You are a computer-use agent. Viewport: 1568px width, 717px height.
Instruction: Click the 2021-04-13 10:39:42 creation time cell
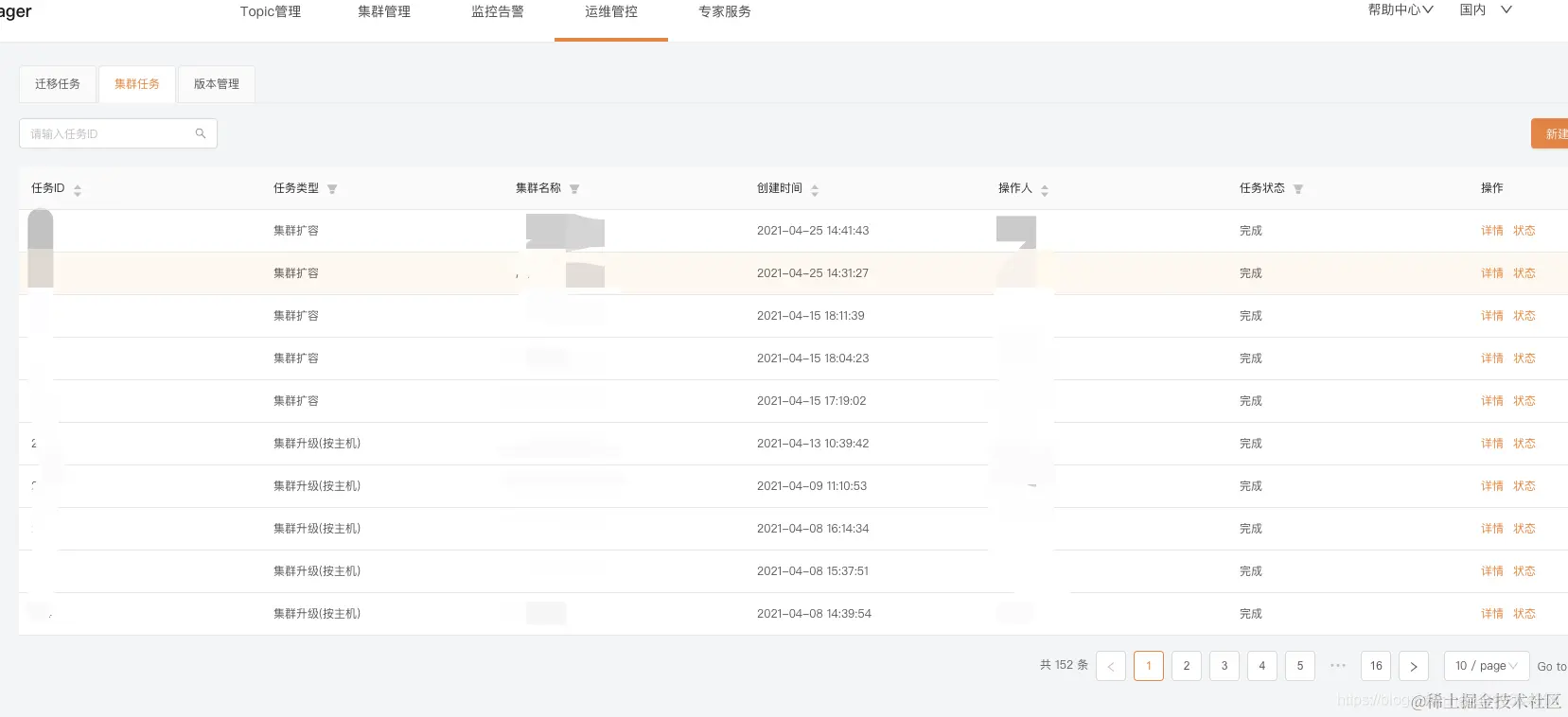click(x=813, y=444)
